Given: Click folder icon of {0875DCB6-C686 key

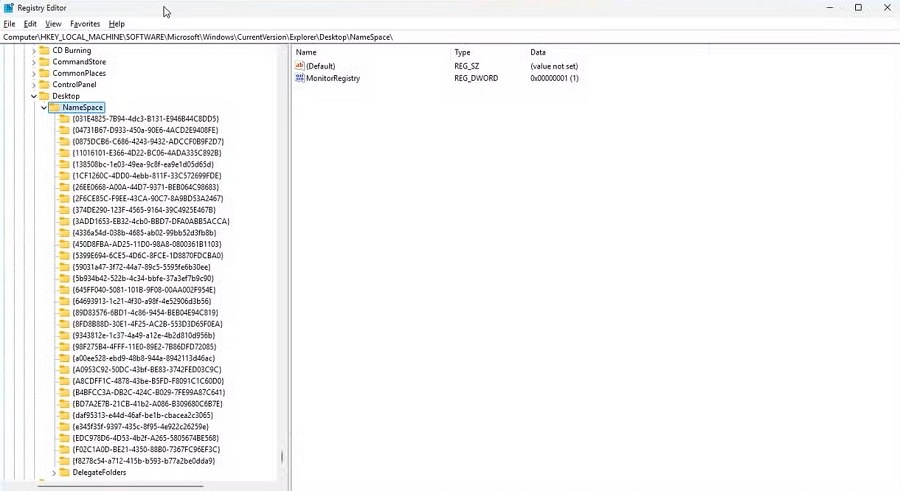Looking at the screenshot, I should click(x=64, y=141).
